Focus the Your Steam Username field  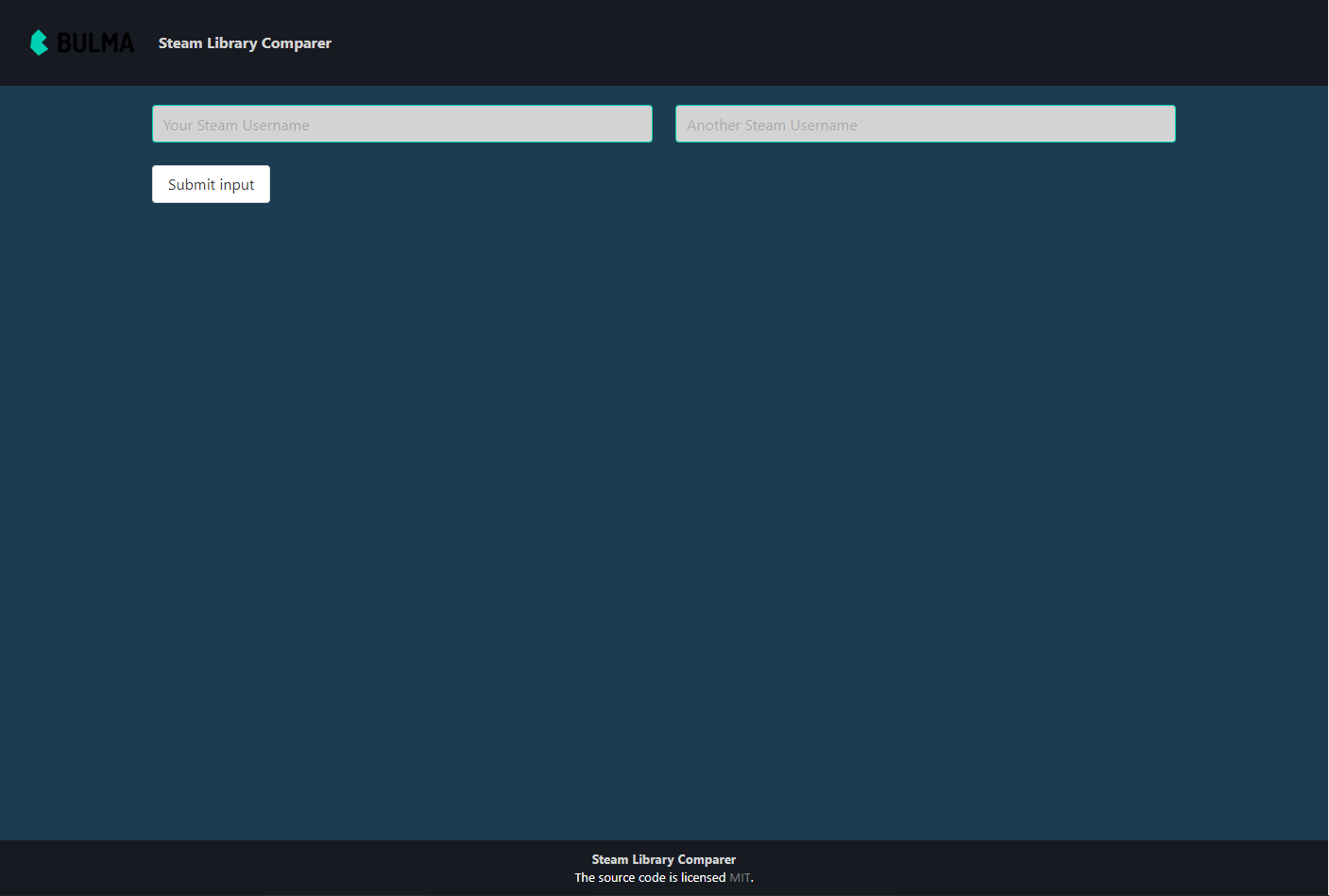(x=402, y=124)
